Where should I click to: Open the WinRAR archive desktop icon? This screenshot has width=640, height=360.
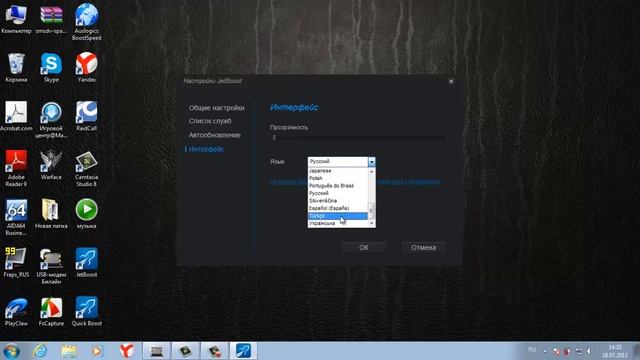51,18
